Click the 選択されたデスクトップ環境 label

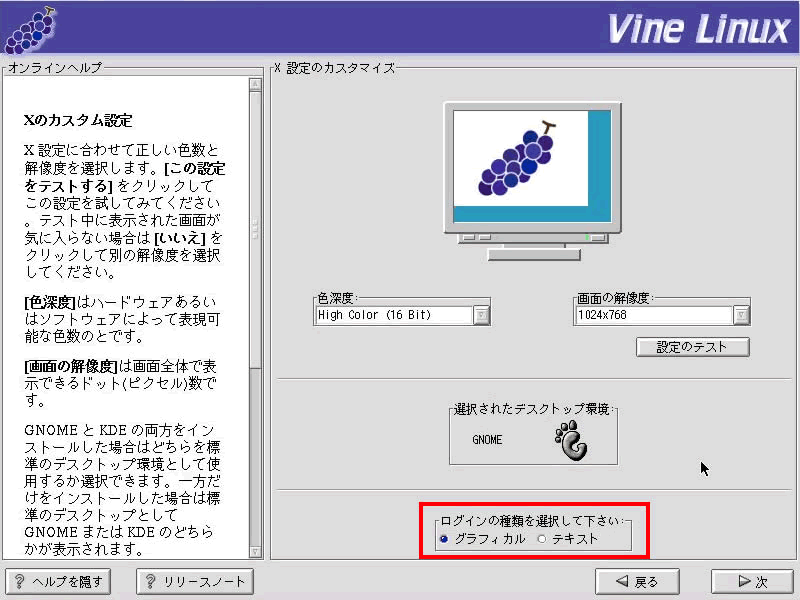pyautogui.click(x=532, y=409)
